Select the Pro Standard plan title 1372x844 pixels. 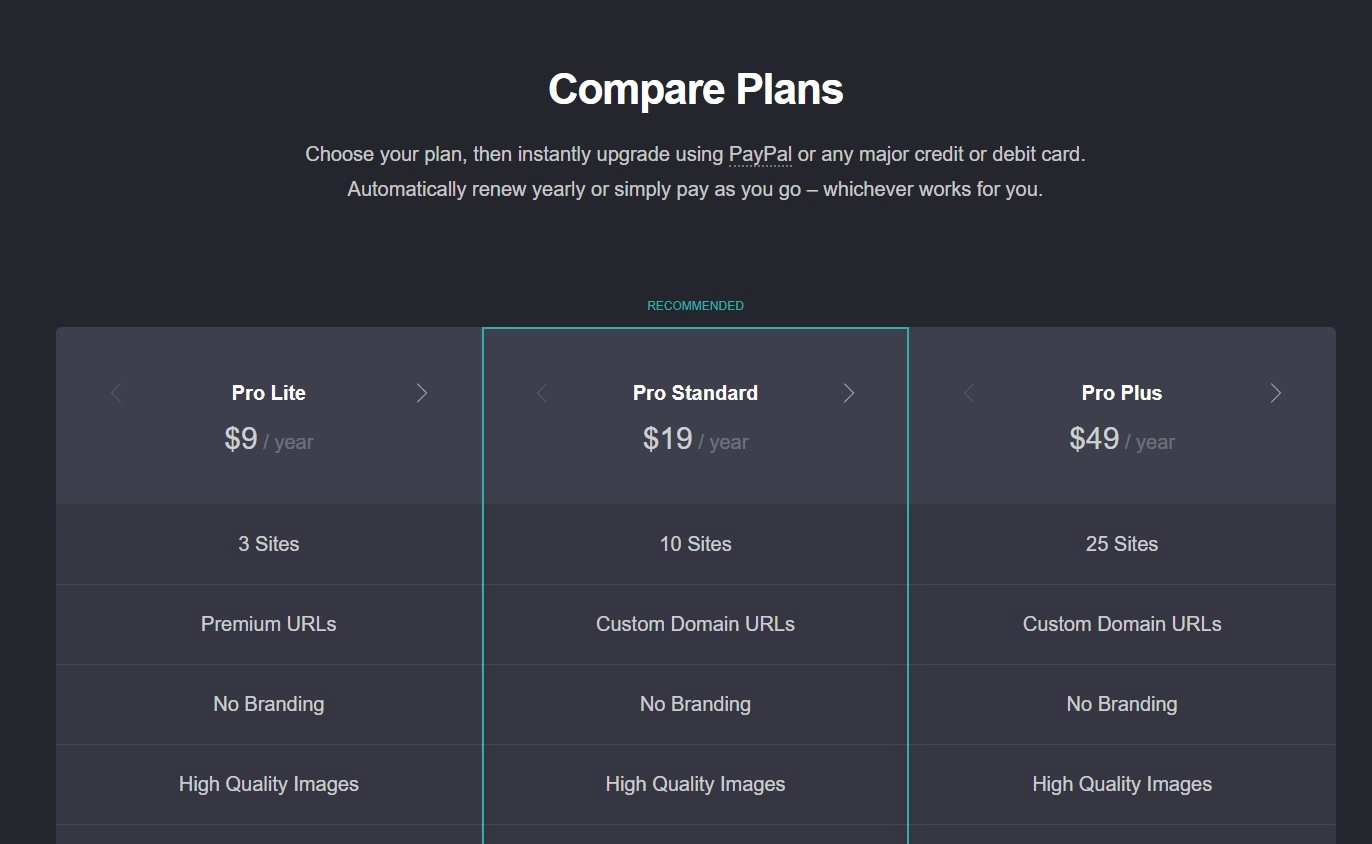[x=695, y=393]
